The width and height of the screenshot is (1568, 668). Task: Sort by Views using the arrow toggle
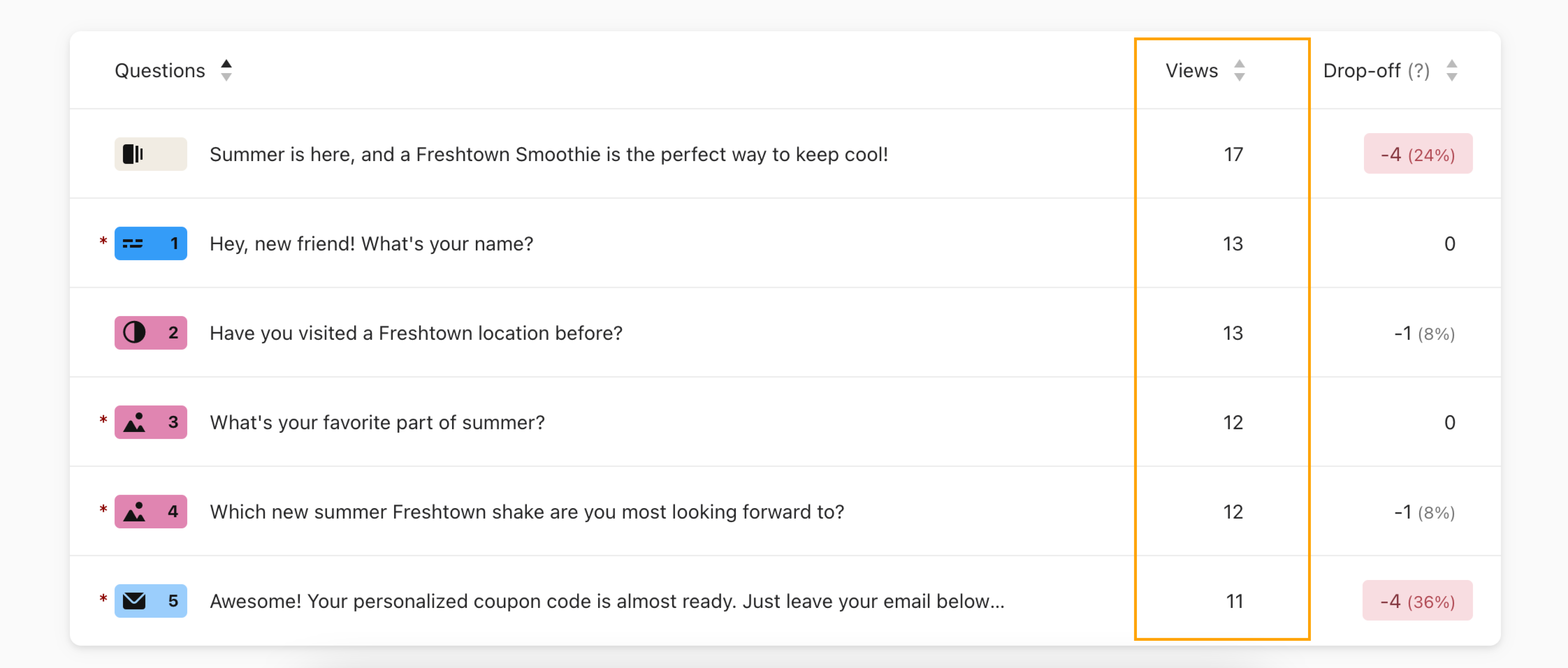pyautogui.click(x=1239, y=70)
